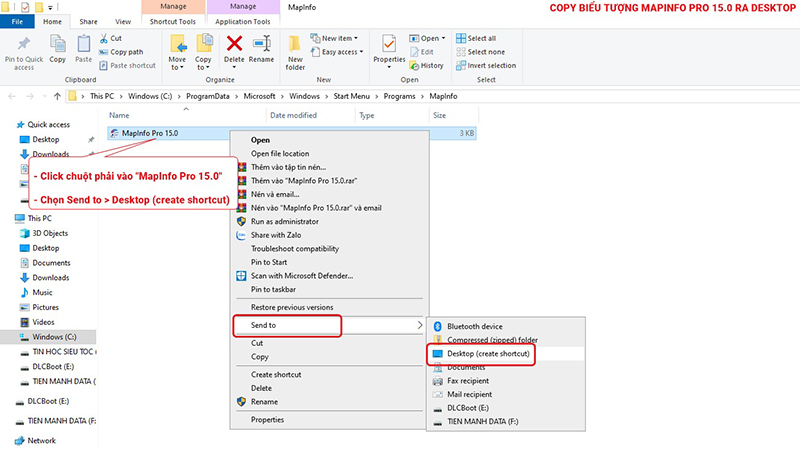Image resolution: width=800 pixels, height=450 pixels.
Task: Open Documents in sidebar
Action: click(x=51, y=263)
